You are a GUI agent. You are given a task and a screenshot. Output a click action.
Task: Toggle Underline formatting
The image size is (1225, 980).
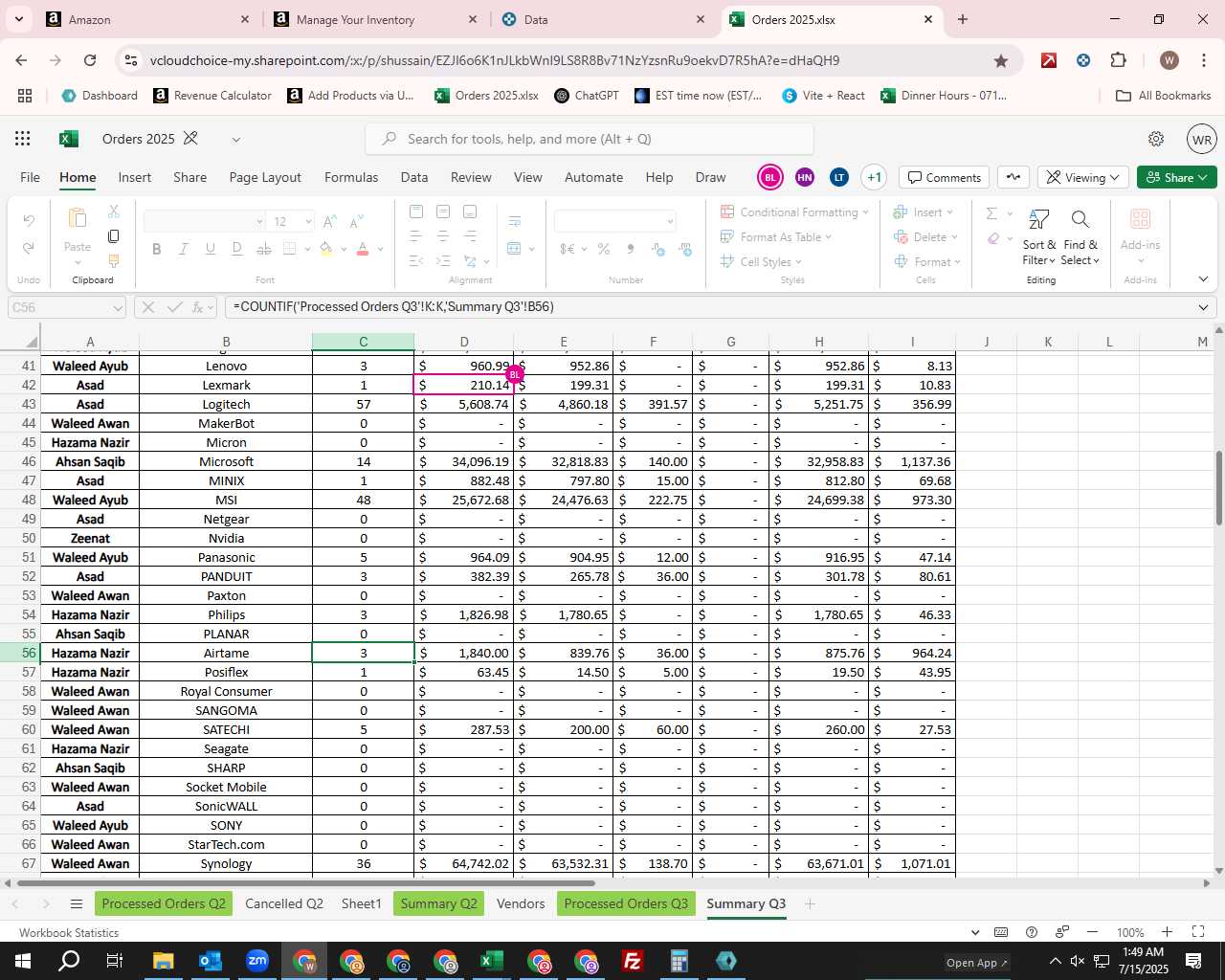211,249
